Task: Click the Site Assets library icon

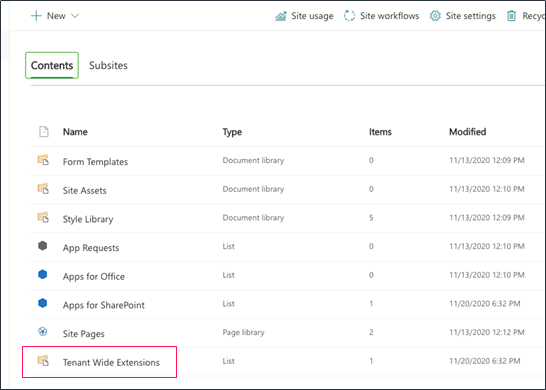Action: (43, 189)
